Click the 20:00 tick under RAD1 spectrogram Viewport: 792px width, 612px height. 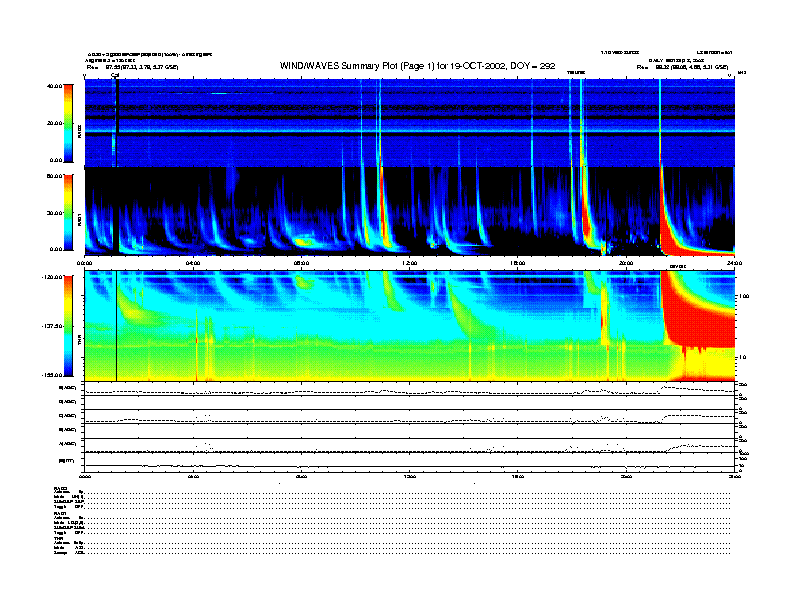[x=626, y=263]
